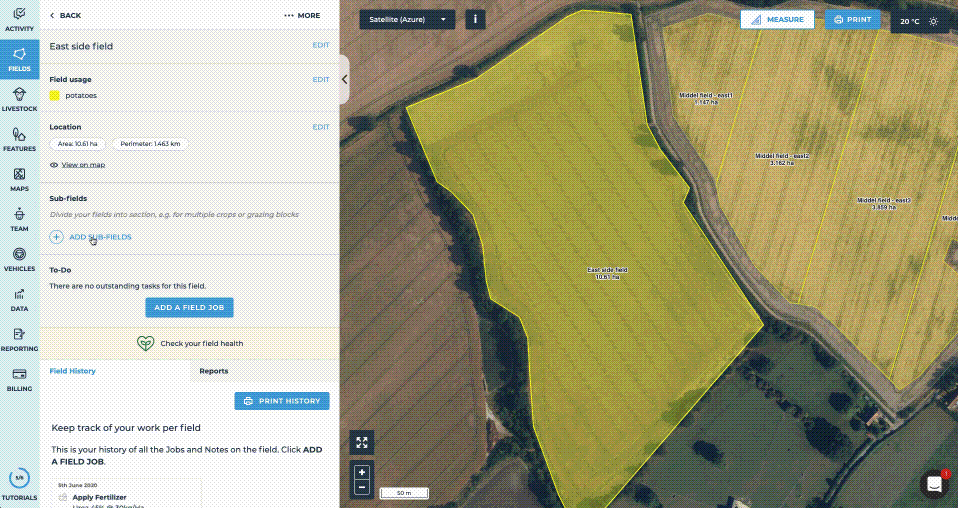Edit the East side field name

tap(321, 45)
